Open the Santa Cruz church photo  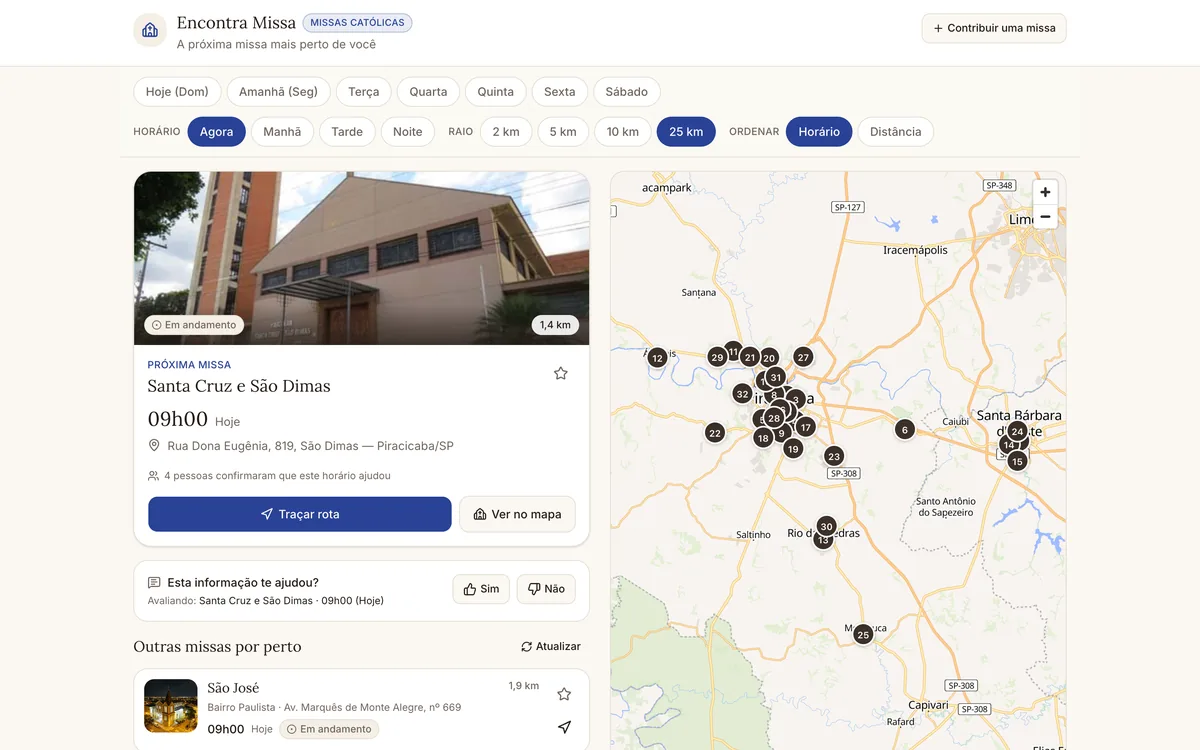pos(362,258)
